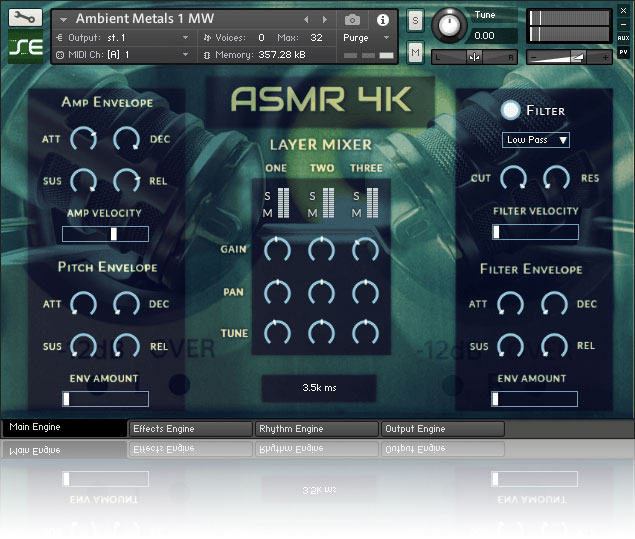Switch to the Rhythm Engine tab

pyautogui.click(x=316, y=429)
